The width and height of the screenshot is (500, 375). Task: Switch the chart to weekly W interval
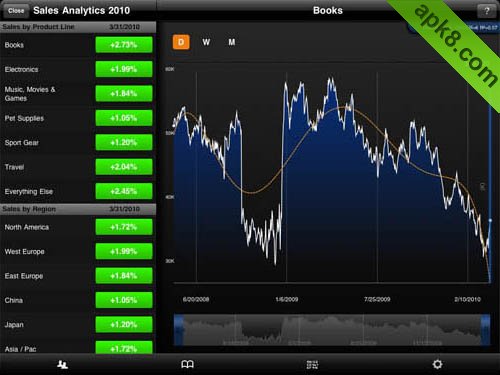point(206,42)
